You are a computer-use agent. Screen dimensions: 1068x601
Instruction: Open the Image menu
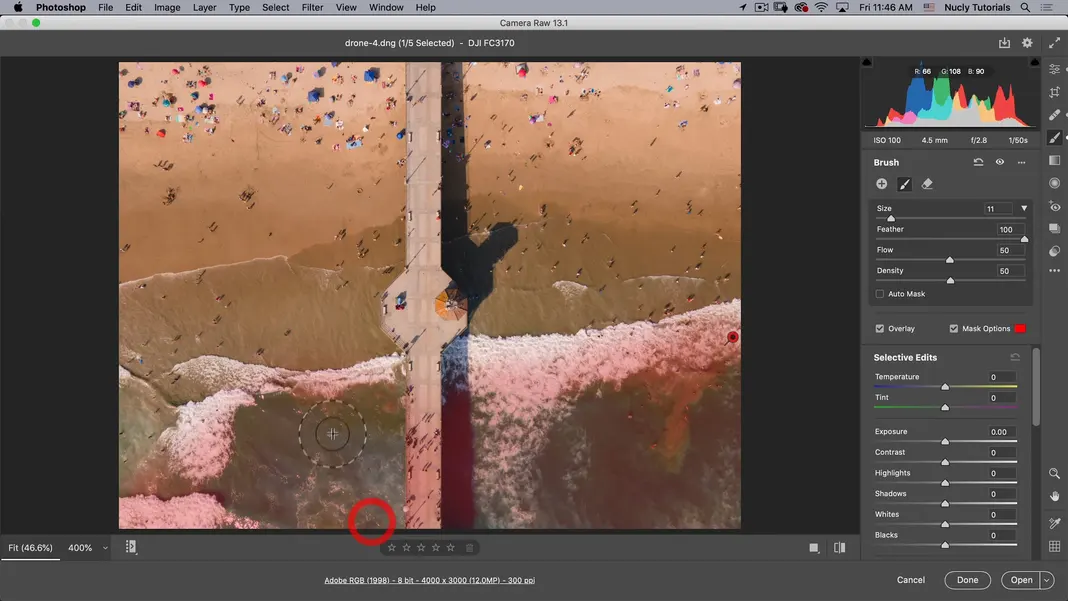click(167, 7)
